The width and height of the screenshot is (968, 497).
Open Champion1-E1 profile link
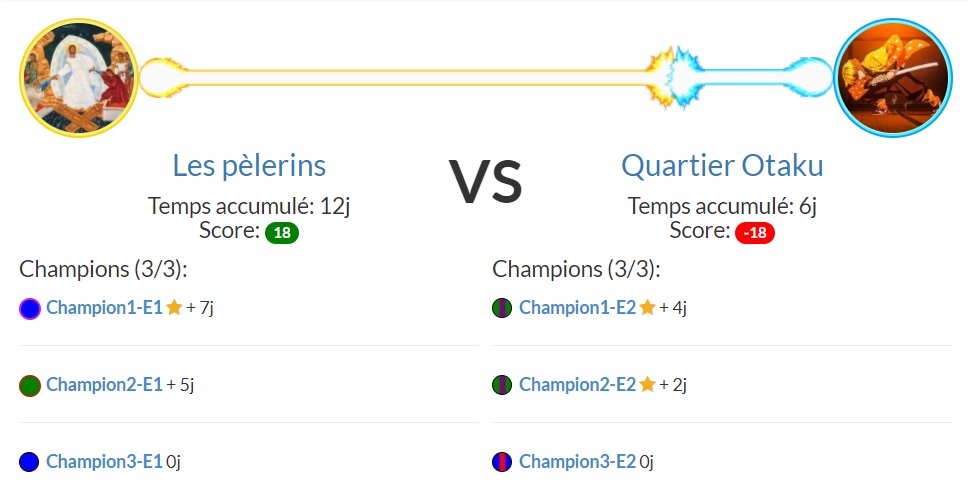click(104, 307)
